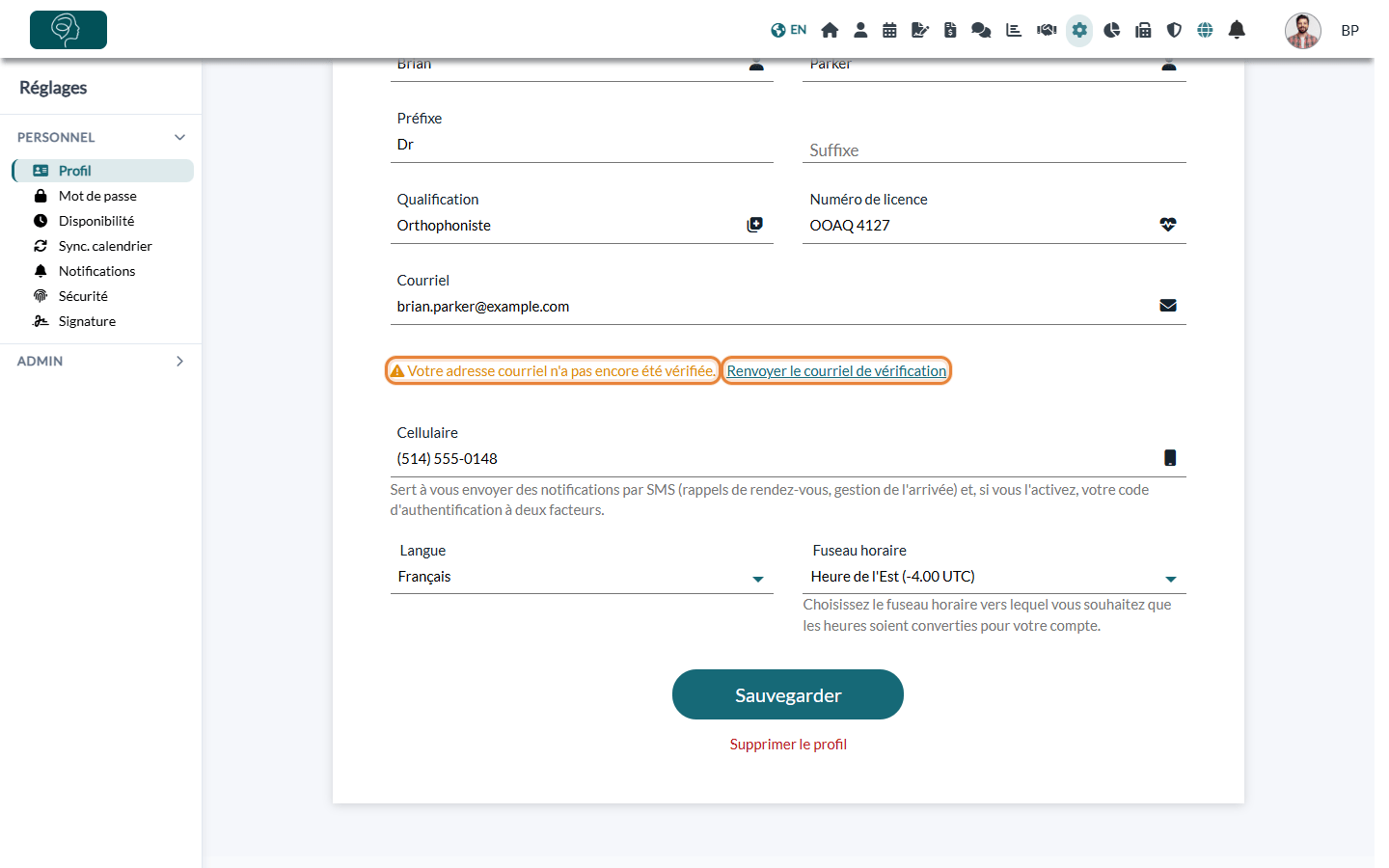Screen dimensions: 1389x868
Task: Go to the home icon
Action: pos(830,30)
